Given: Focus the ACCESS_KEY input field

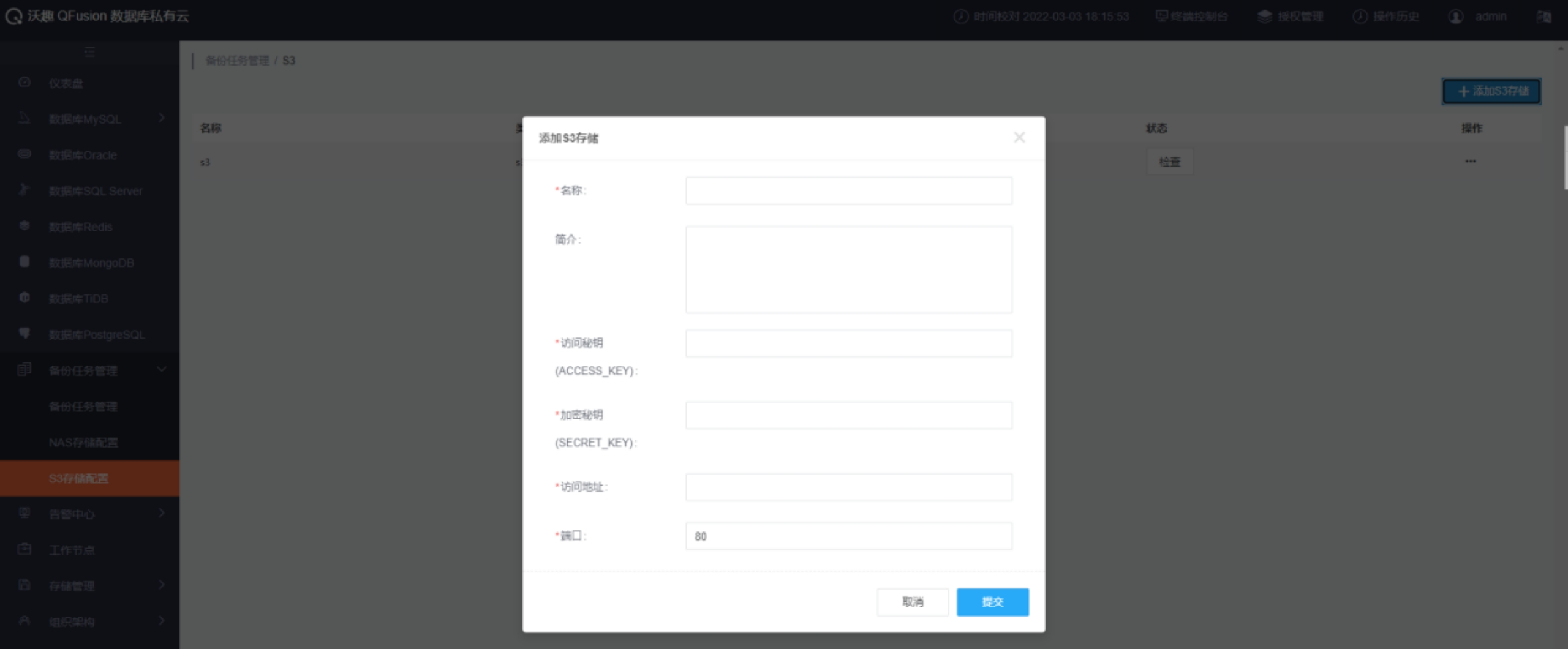Looking at the screenshot, I should tap(849, 343).
